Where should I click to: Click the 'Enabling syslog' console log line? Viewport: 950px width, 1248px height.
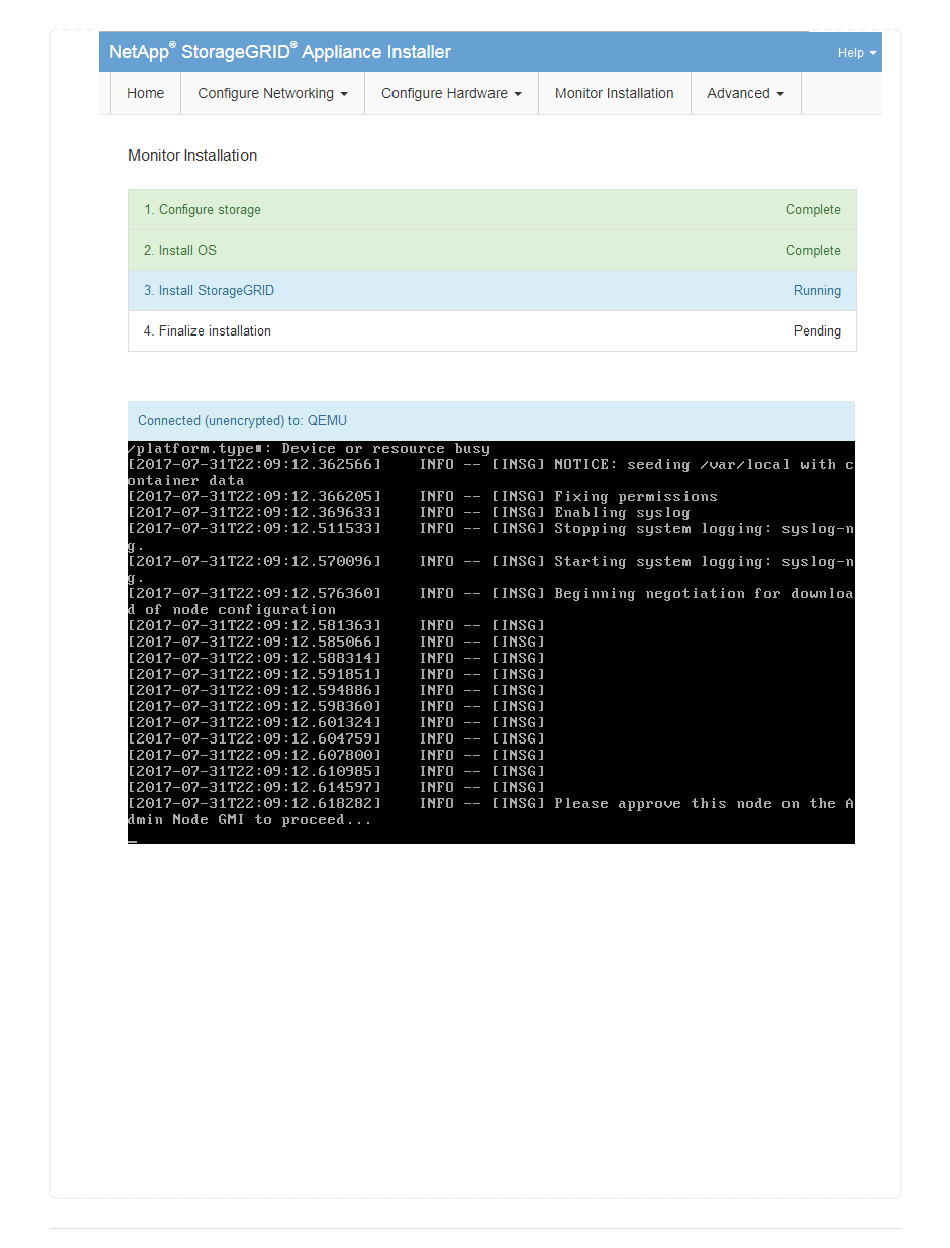[x=409, y=512]
